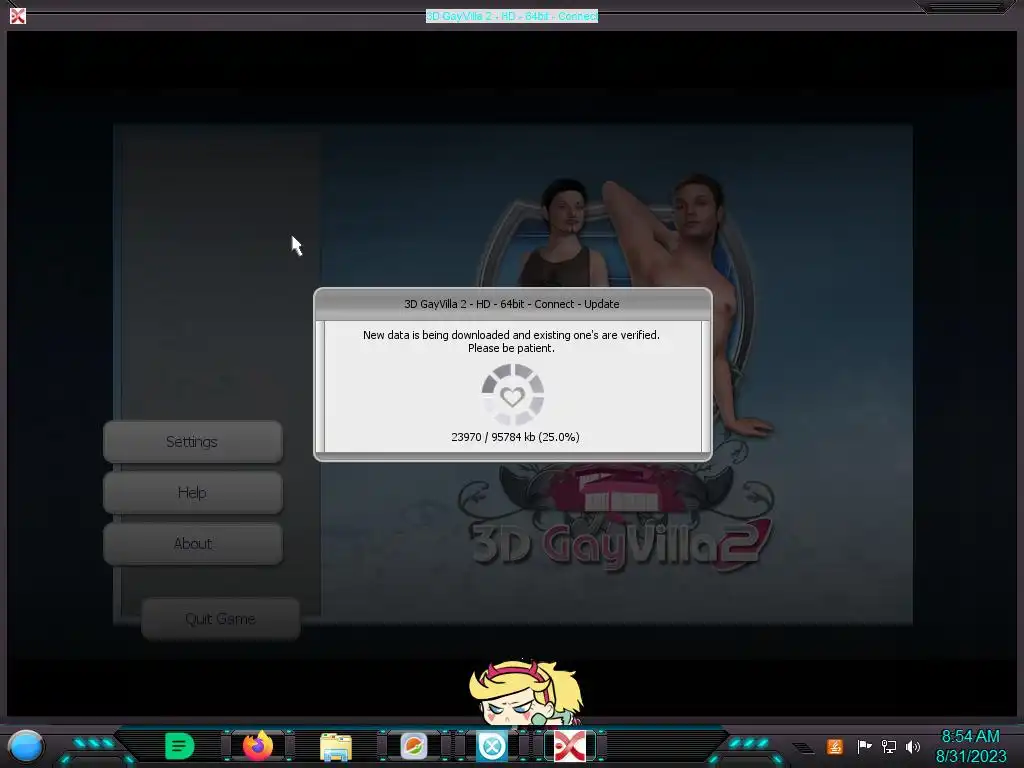Click the window title 3D GayVilla 2 - HD
1024x768 pixels.
click(x=512, y=16)
